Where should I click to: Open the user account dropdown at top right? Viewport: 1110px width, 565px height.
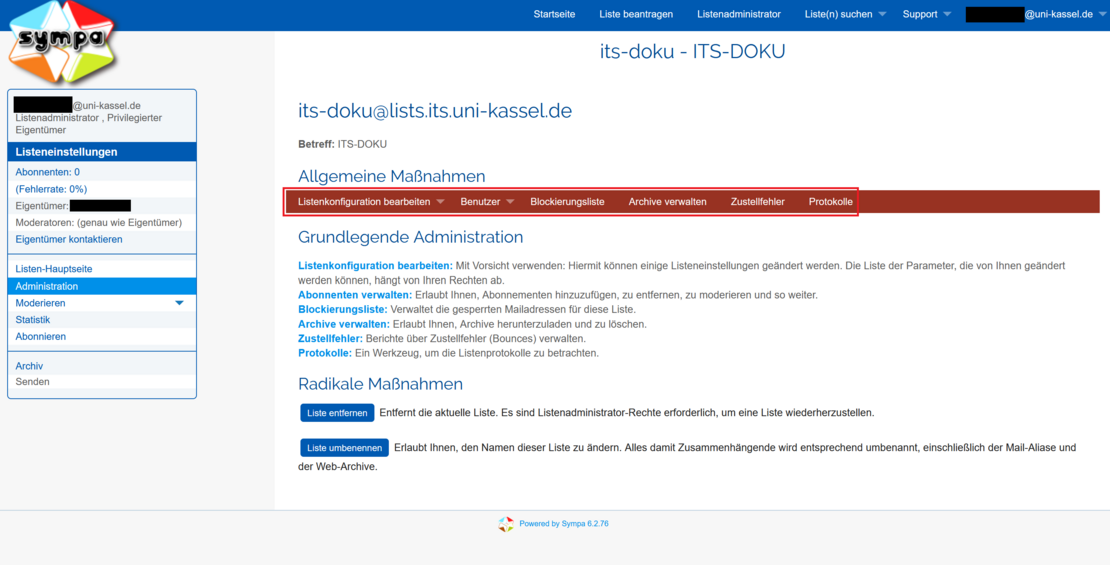click(x=1035, y=14)
